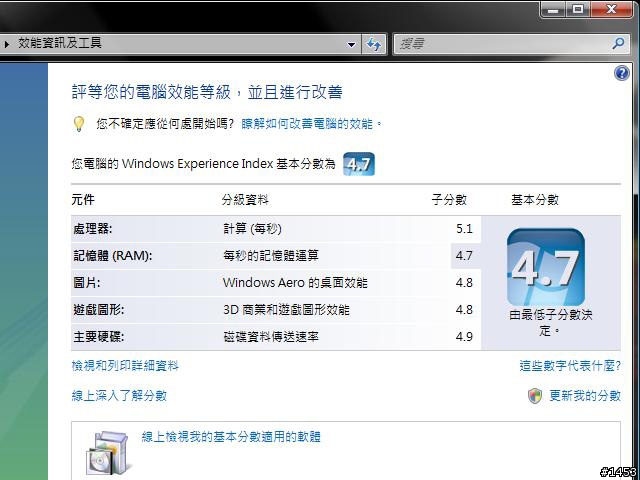Click the 分級資料 column header
Screen dimensions: 640x480
click(245, 200)
